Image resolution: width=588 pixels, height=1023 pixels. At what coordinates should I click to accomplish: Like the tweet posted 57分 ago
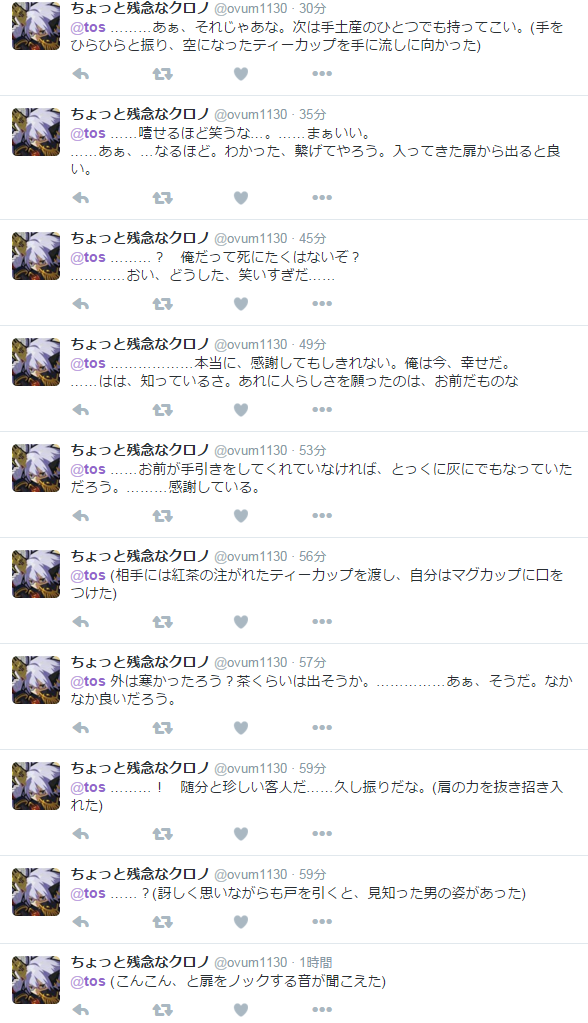[x=241, y=728]
